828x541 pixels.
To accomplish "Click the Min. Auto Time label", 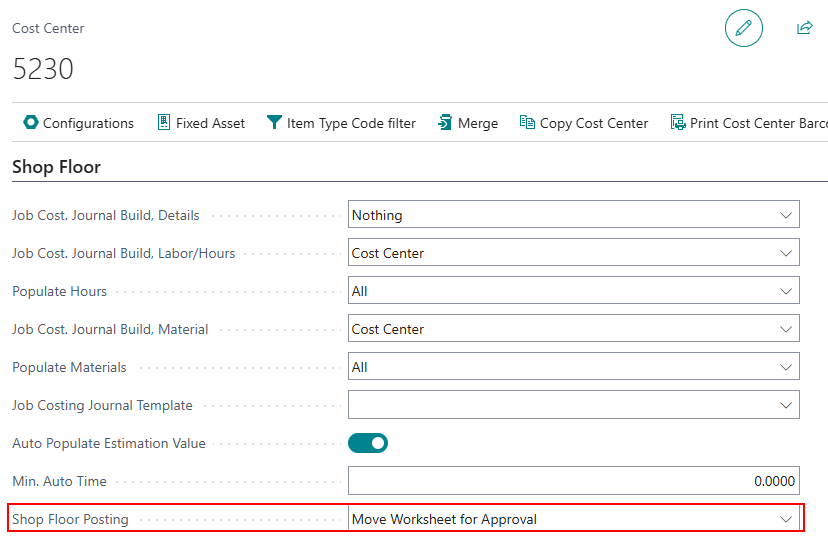I will [x=59, y=481].
